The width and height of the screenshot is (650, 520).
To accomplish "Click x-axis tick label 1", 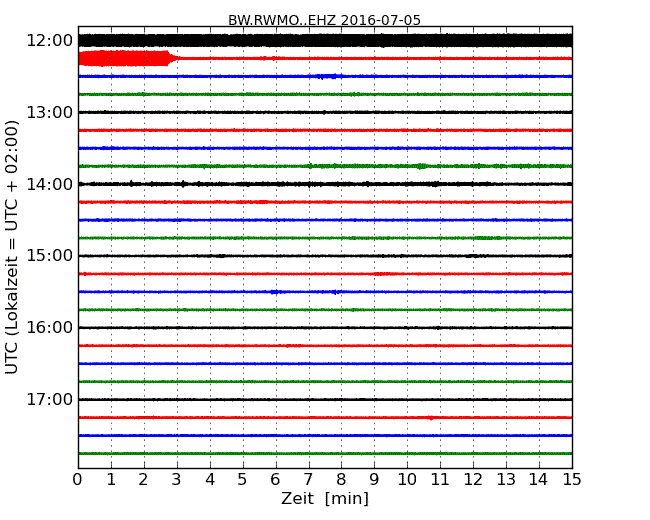I will (111, 479).
